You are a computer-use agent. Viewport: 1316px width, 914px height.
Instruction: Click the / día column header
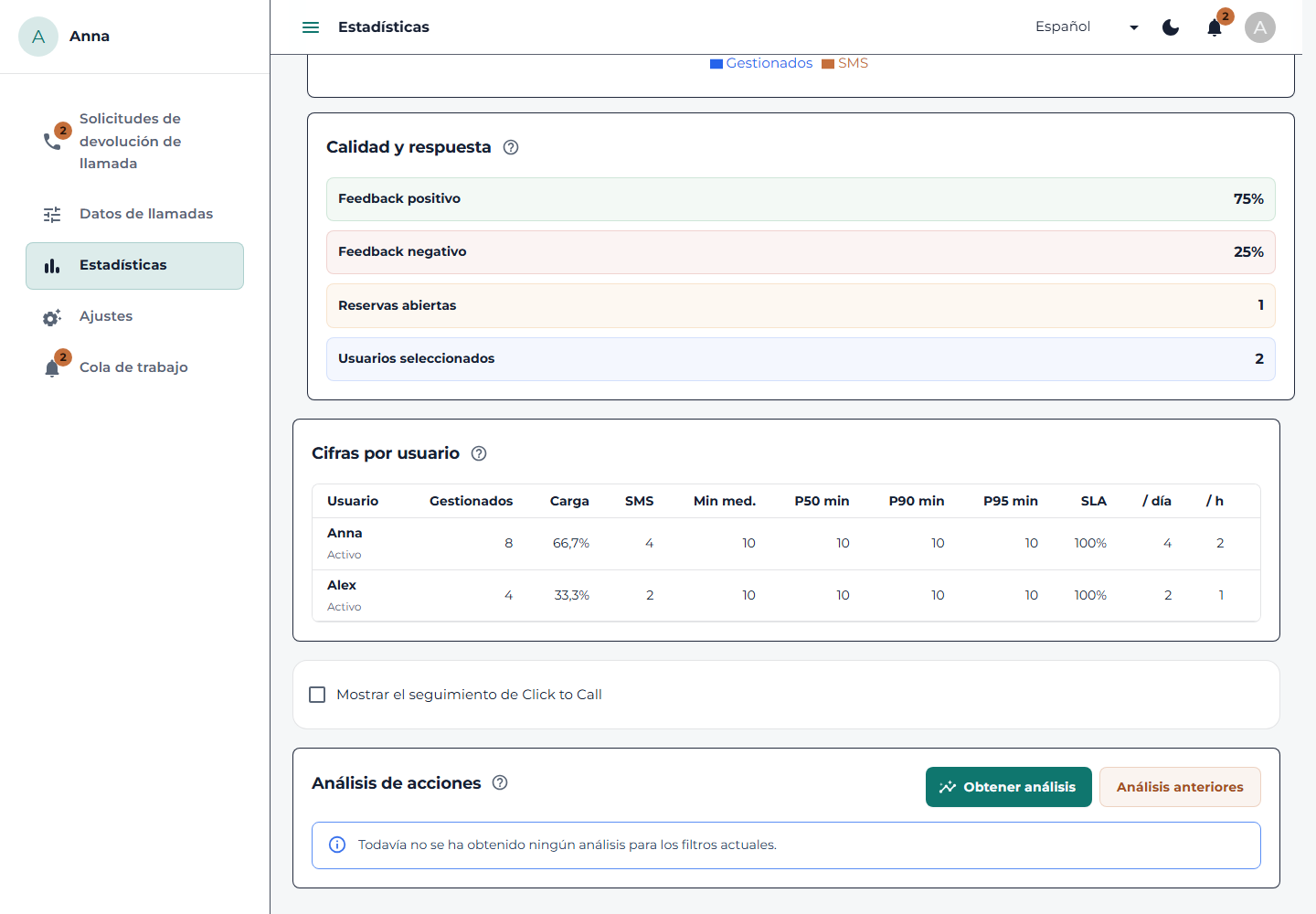(1157, 501)
